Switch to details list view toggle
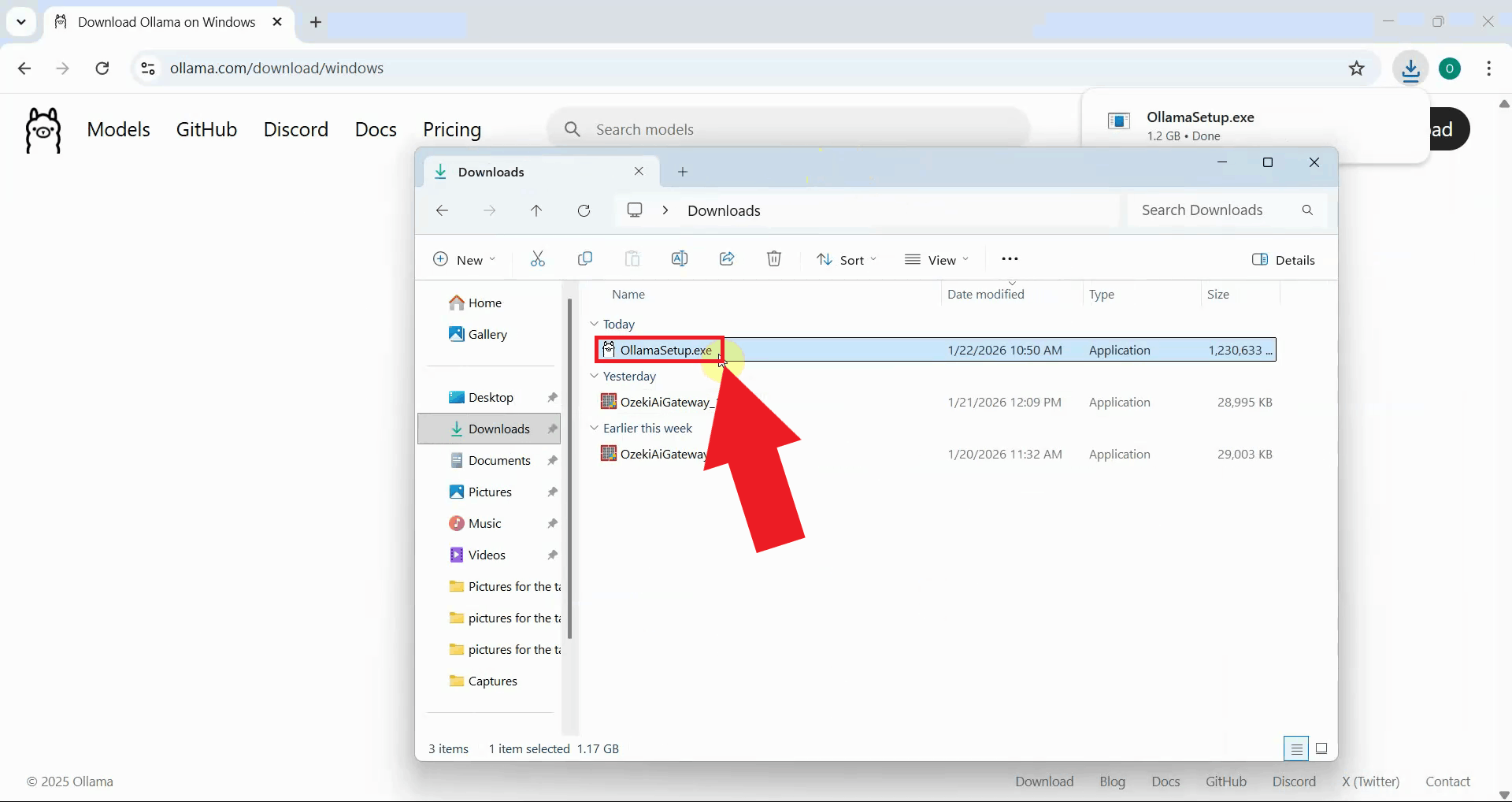Screen dimensions: 1512x802 tap(1296, 748)
